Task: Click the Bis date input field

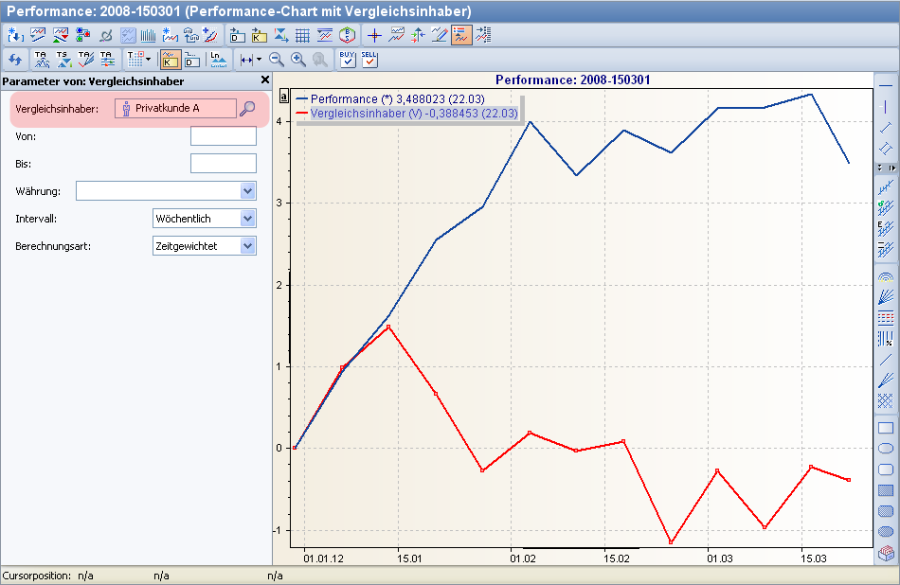Action: coord(223,163)
